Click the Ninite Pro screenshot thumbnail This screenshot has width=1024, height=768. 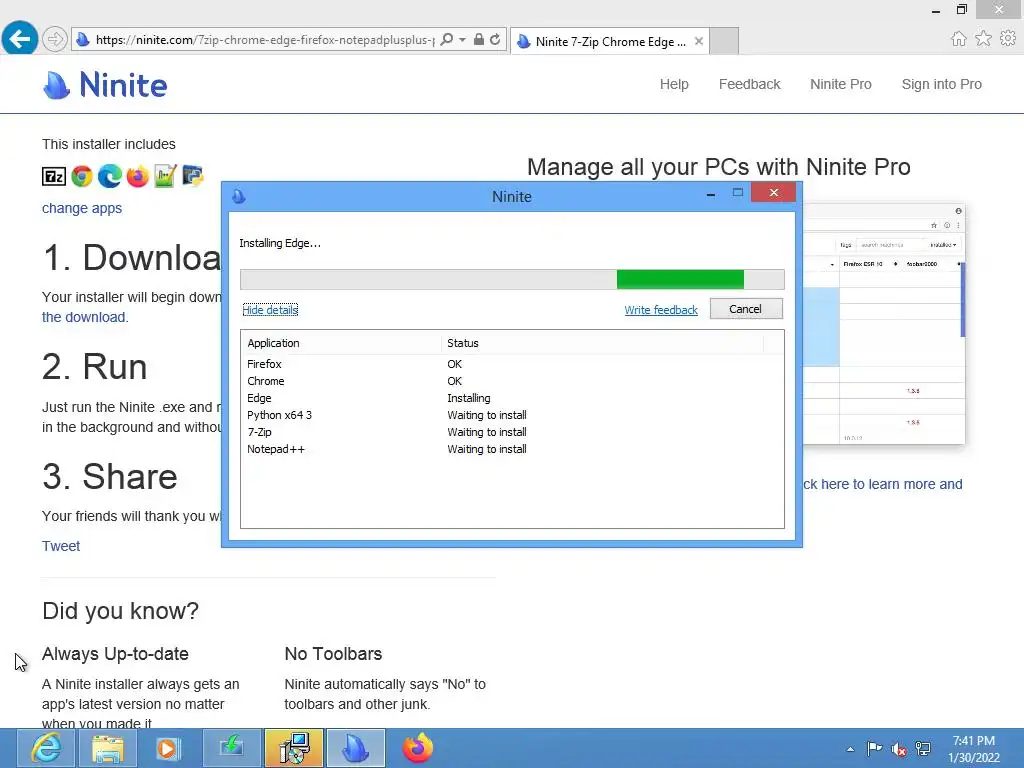(884, 324)
